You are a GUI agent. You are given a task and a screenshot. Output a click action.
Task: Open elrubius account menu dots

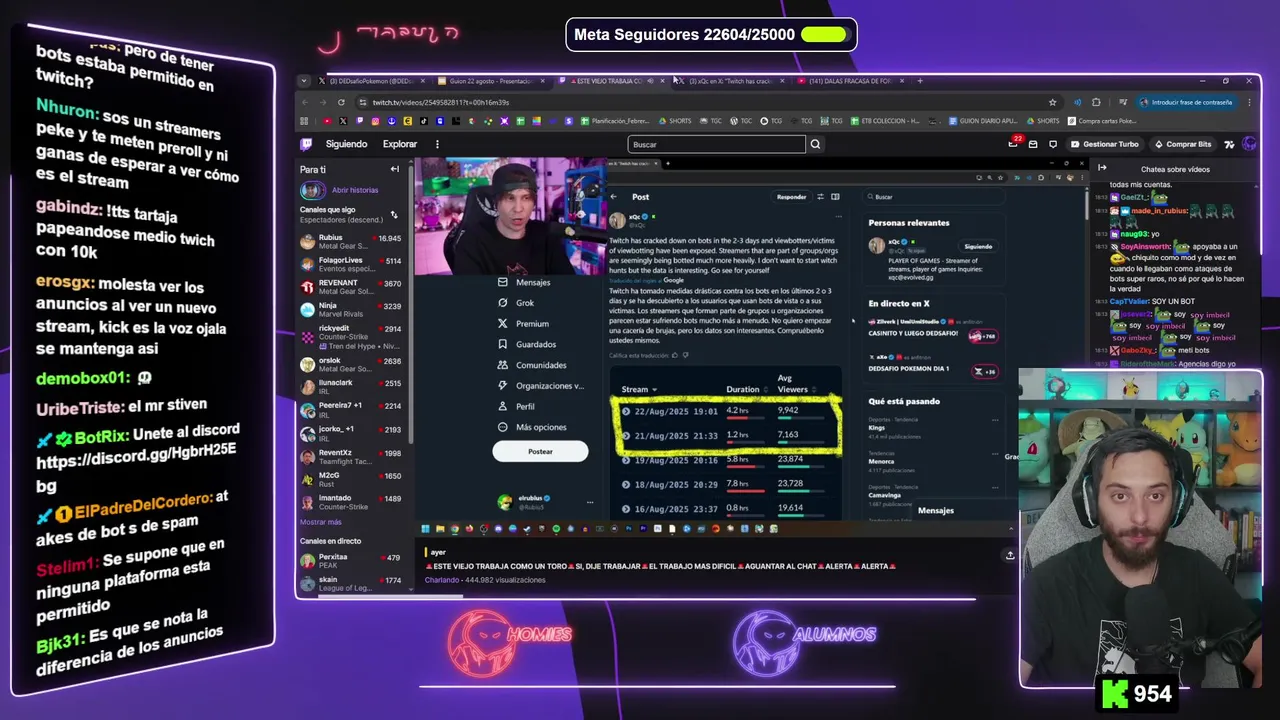click(x=590, y=501)
